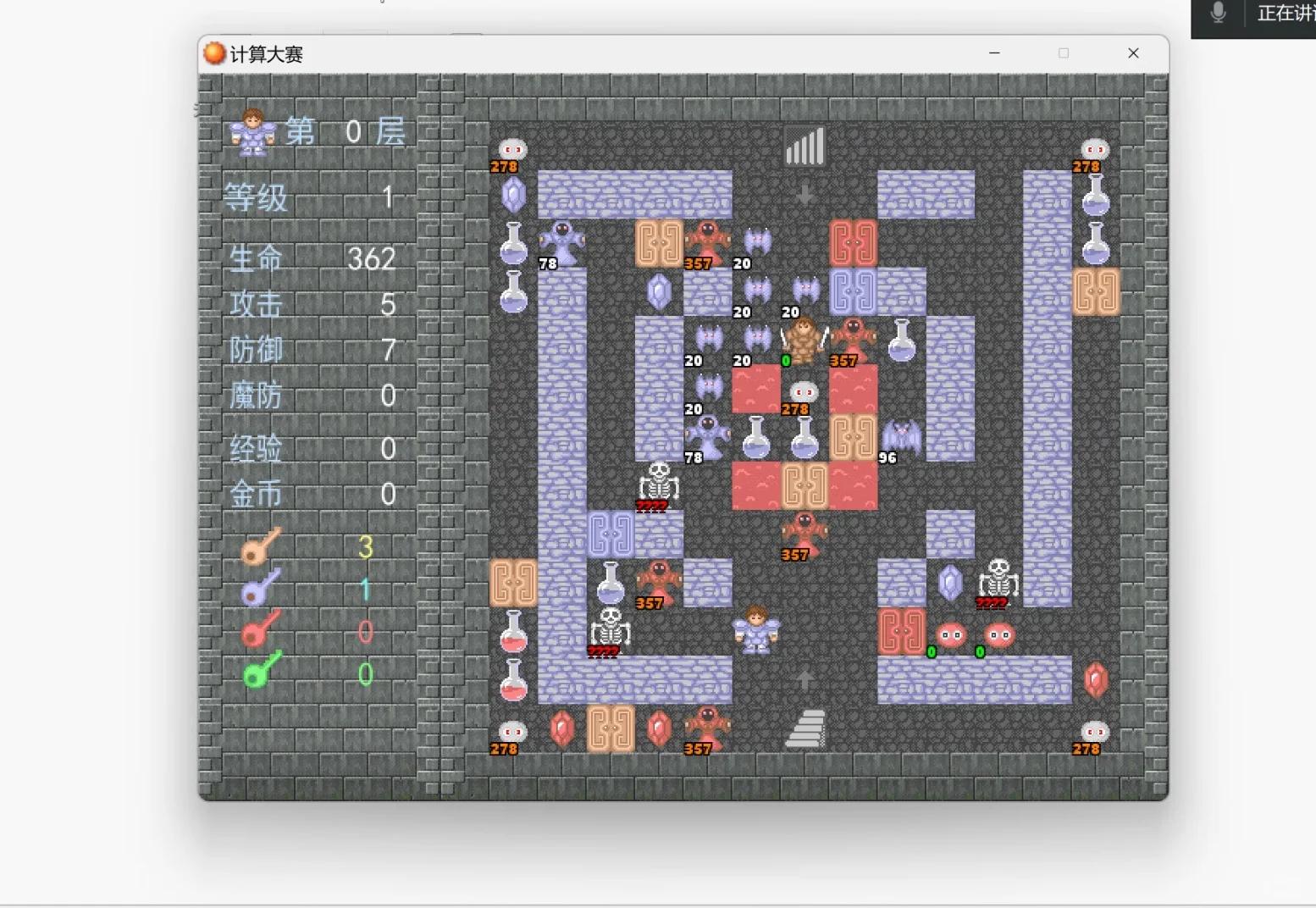
Task: Click the upper red potion on the left edge
Action: (512, 631)
